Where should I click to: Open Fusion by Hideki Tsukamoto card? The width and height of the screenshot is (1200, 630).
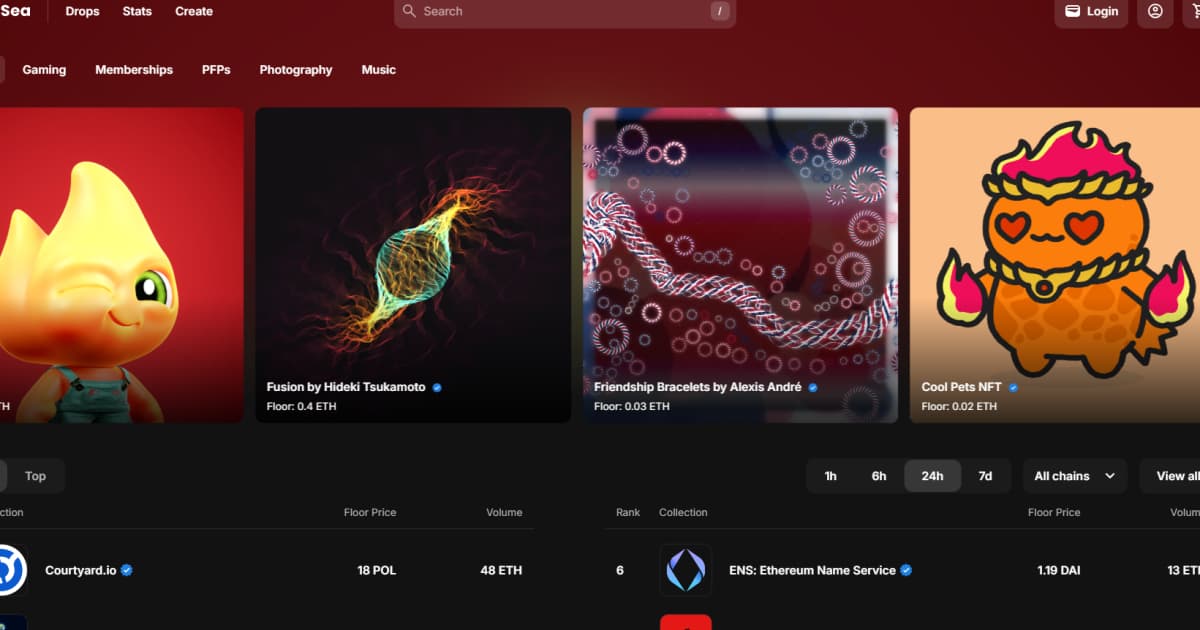click(x=413, y=265)
